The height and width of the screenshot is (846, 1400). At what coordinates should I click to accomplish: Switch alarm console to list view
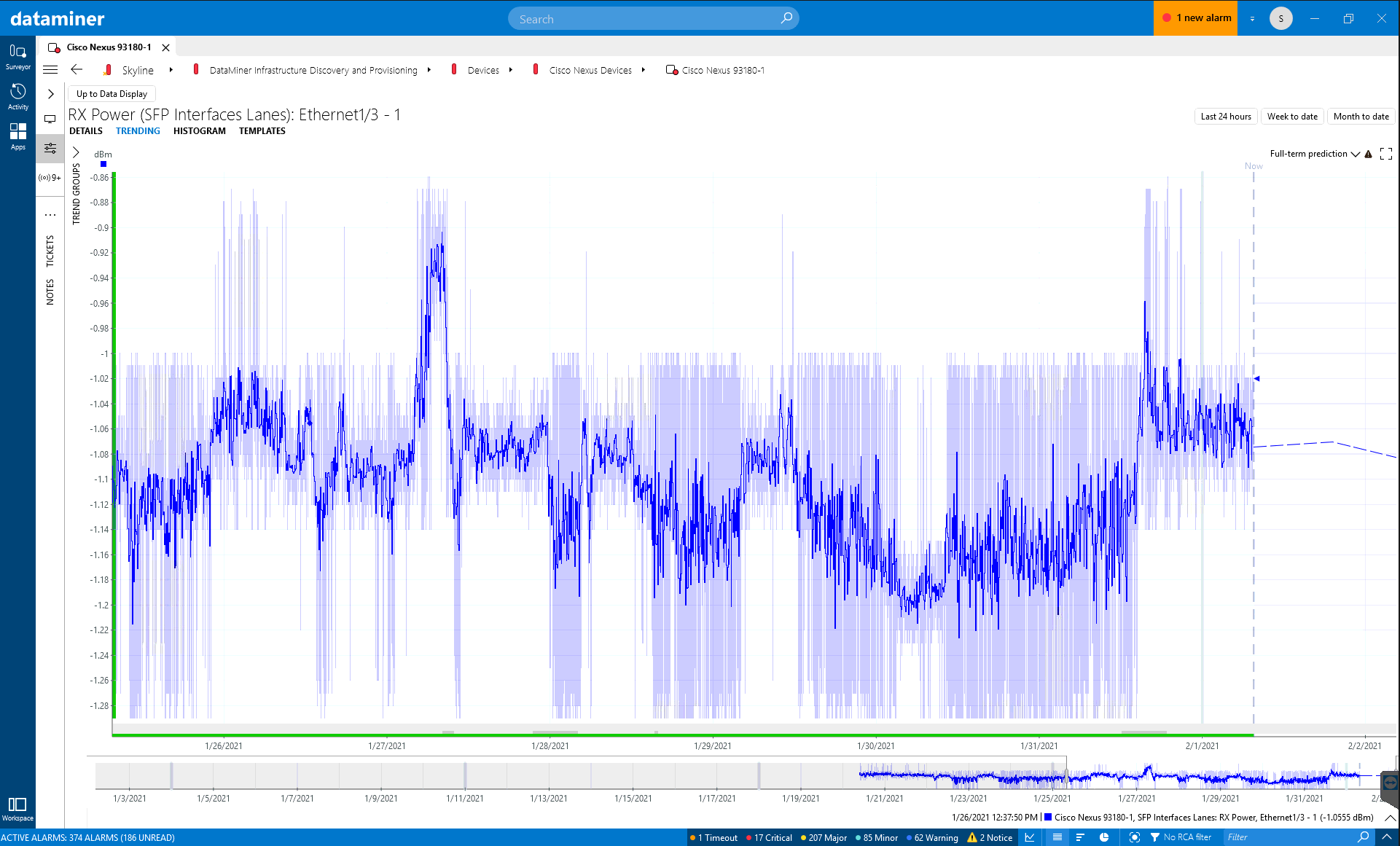pos(1057,837)
